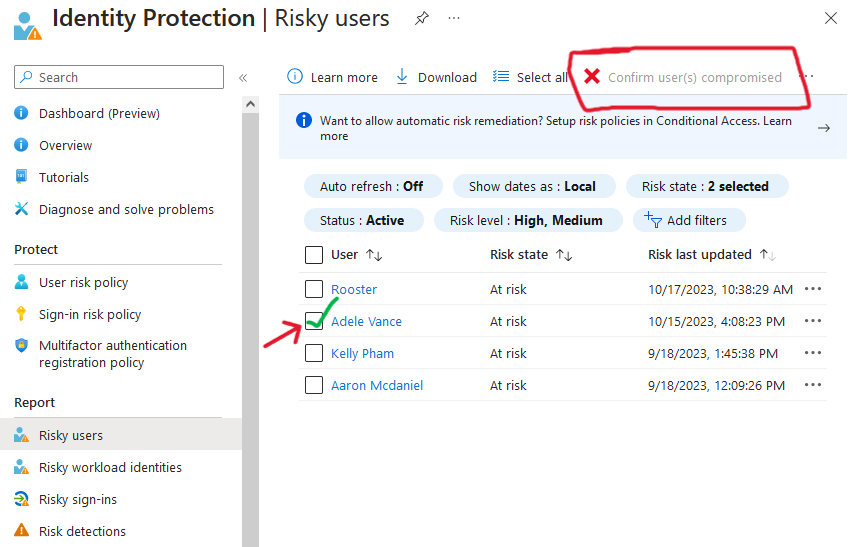Open Sign-in risk policy

coord(90,315)
